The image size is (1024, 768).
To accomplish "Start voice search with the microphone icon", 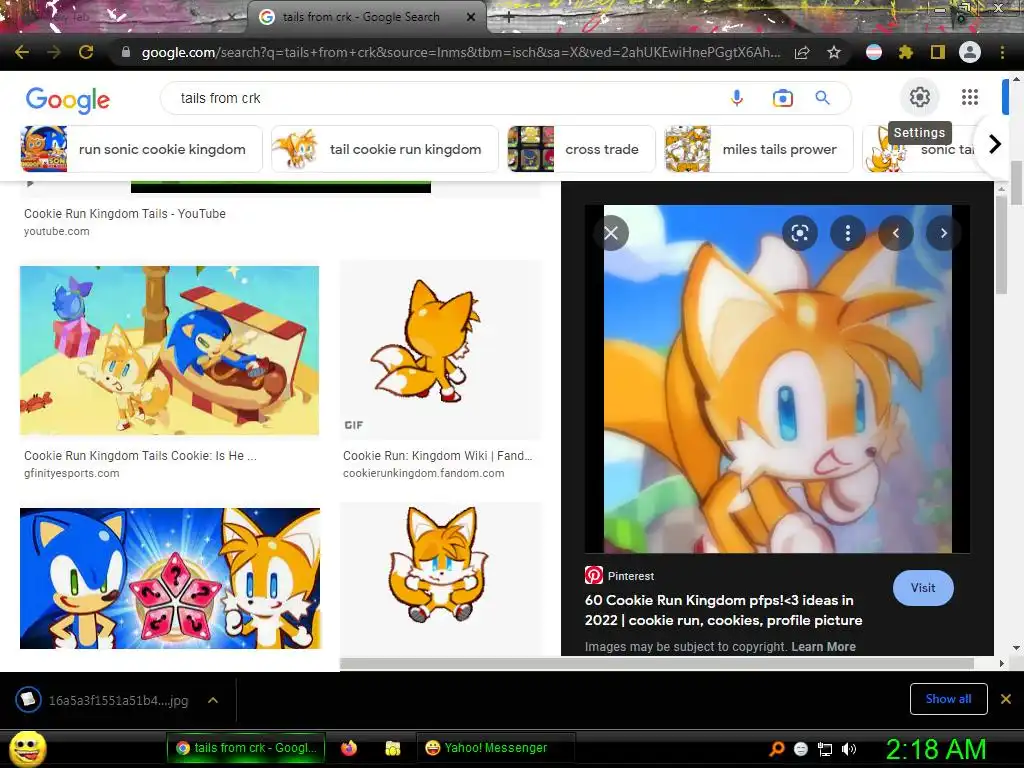I will click(737, 98).
